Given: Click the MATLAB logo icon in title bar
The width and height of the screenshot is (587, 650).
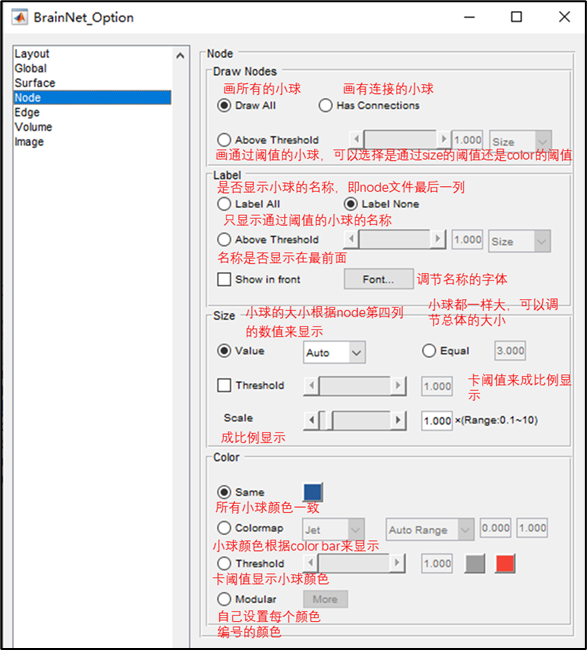Looking at the screenshot, I should pyautogui.click(x=19, y=17).
